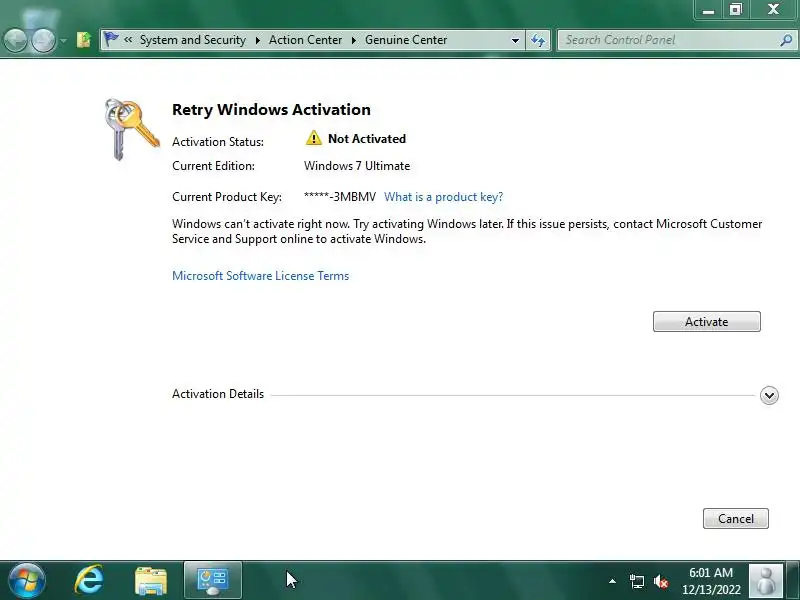
Task: Click the 'Activation Details' label
Action: pos(218,394)
